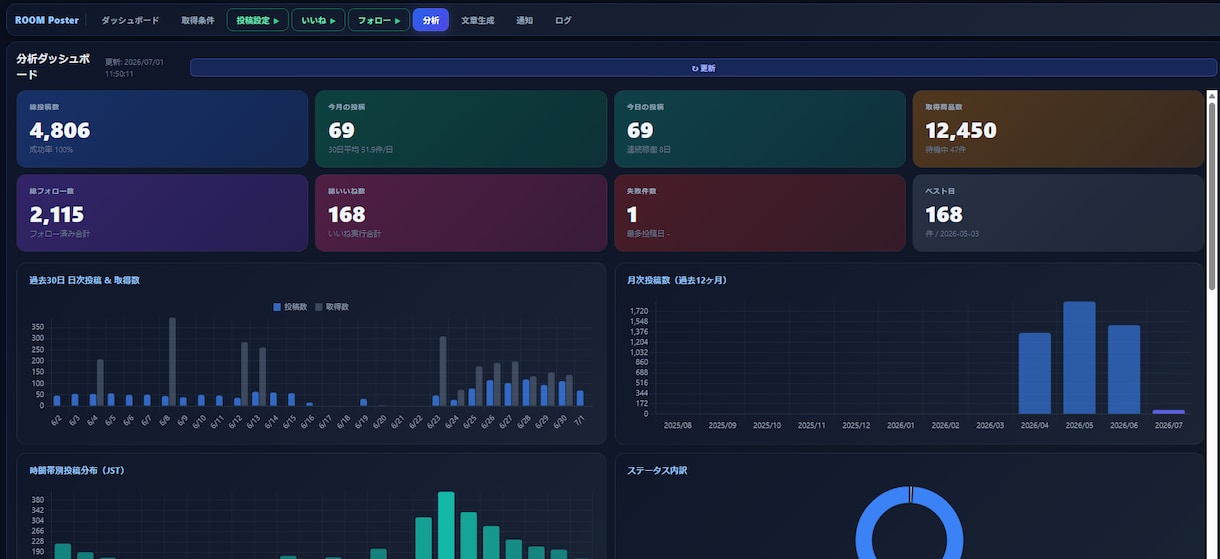
Task: Click the ↻ 更新 refresh button
Action: coord(703,68)
